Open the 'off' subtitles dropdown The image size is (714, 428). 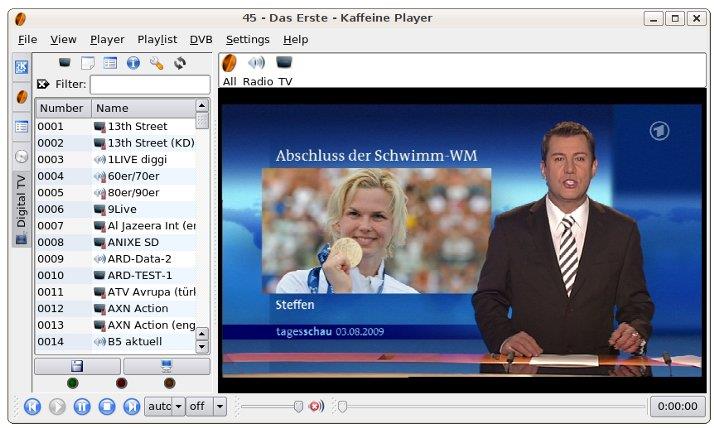206,406
